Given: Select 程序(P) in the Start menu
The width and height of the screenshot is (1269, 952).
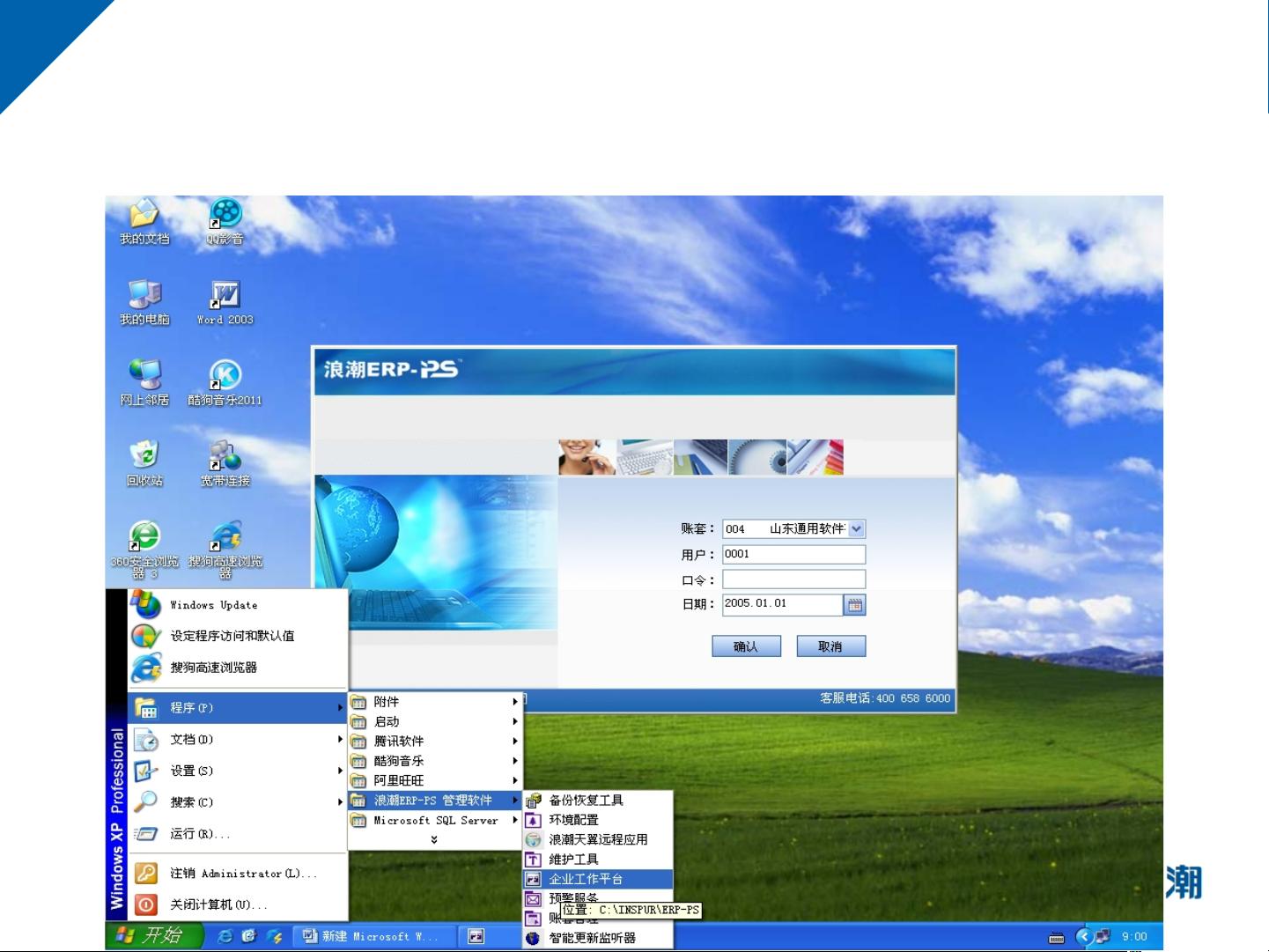Looking at the screenshot, I should click(x=238, y=708).
